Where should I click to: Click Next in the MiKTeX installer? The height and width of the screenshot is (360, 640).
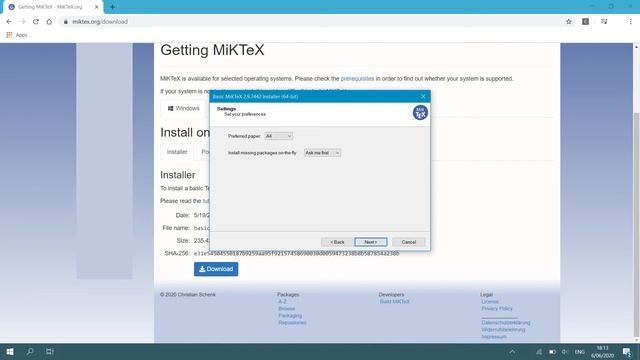tap(371, 242)
